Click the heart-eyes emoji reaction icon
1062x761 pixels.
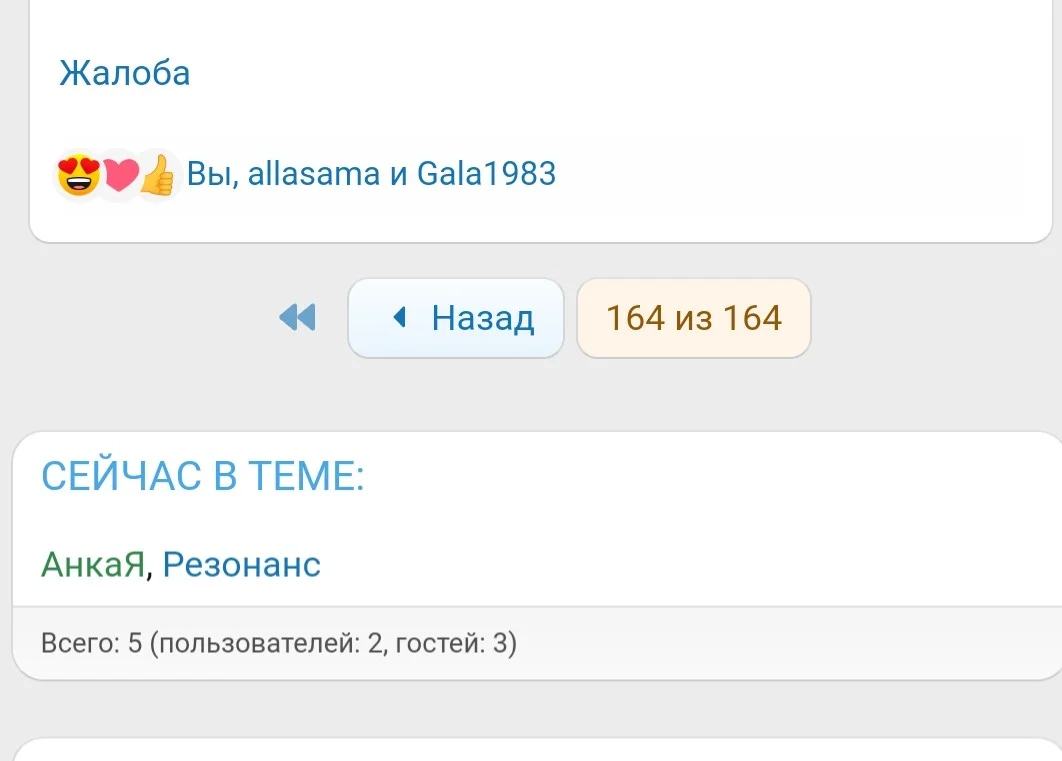tap(79, 176)
